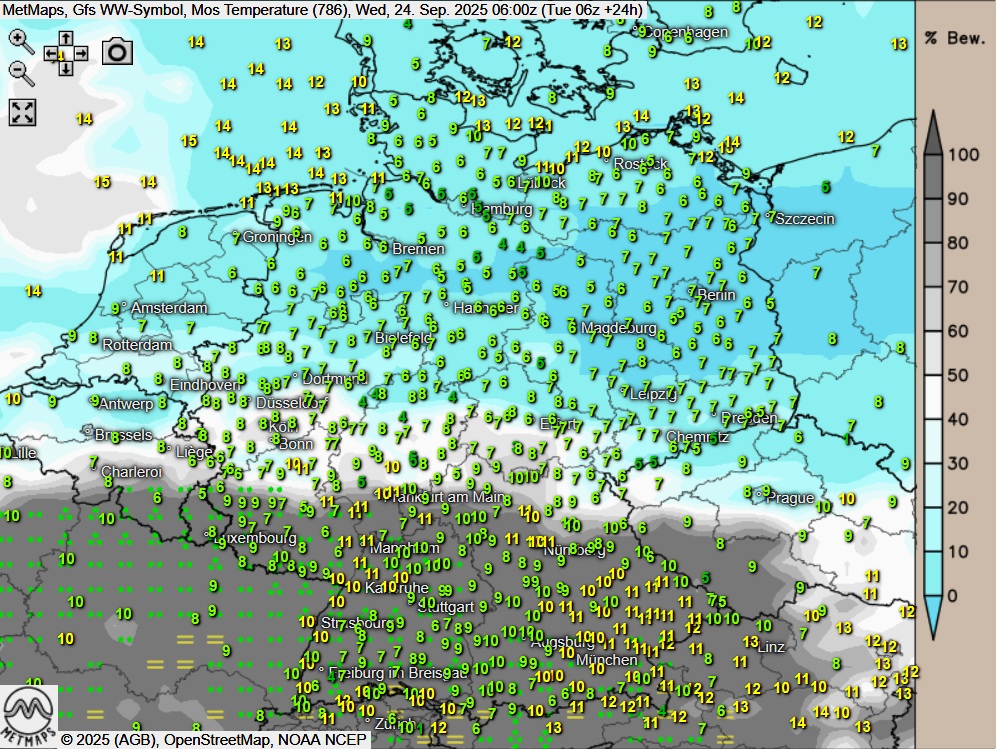Take a snapshot with the camera icon

[117, 51]
